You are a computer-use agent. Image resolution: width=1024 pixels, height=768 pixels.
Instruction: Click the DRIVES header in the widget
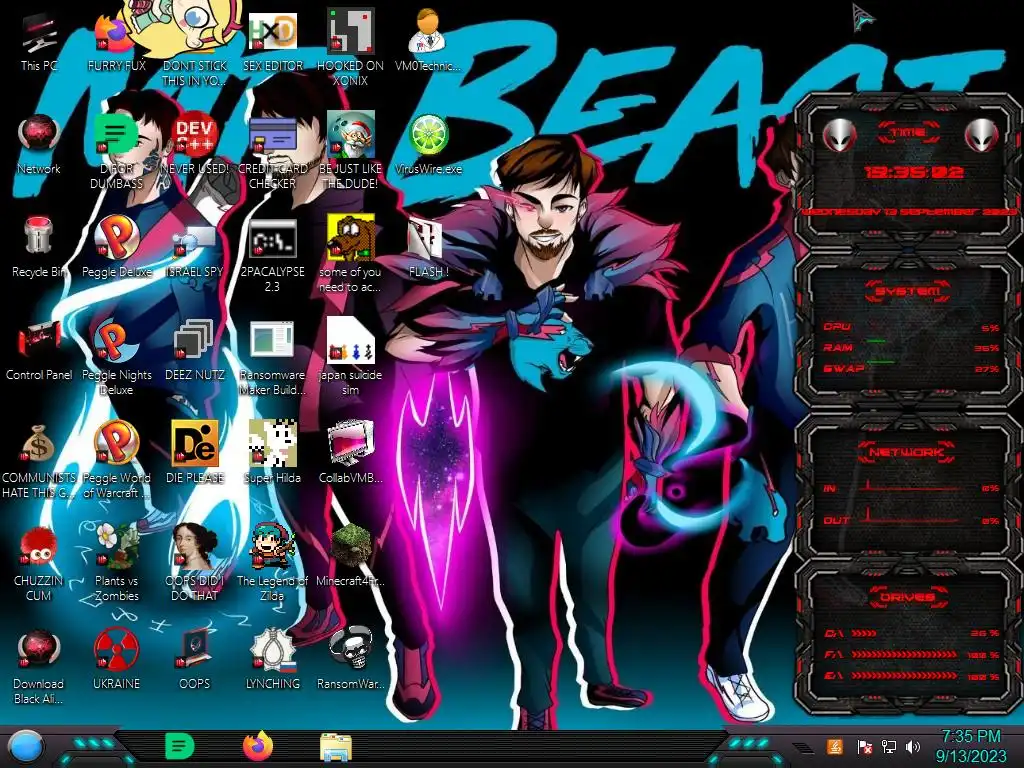[907, 597]
